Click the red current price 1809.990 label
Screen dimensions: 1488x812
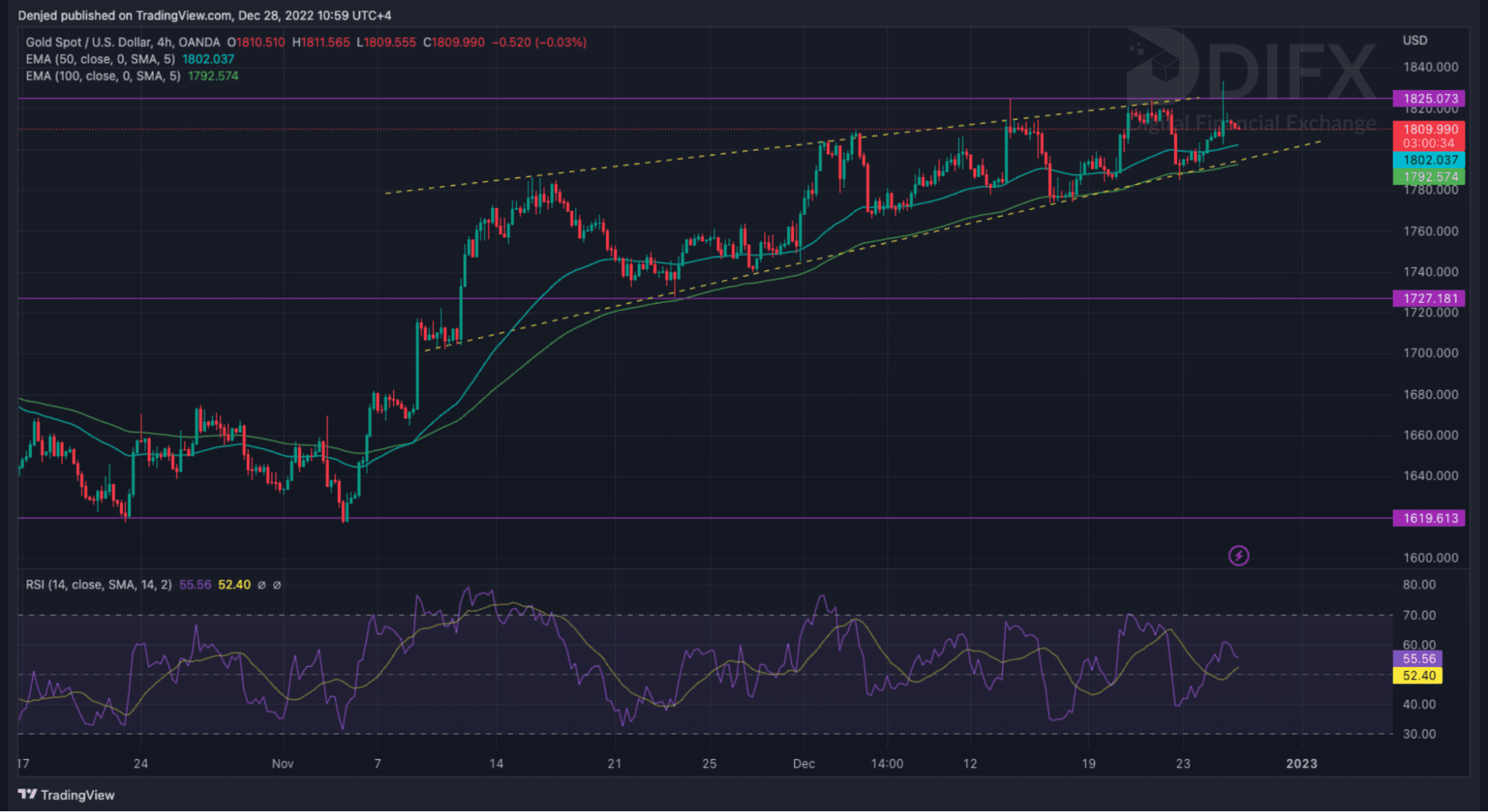pyautogui.click(x=1428, y=130)
